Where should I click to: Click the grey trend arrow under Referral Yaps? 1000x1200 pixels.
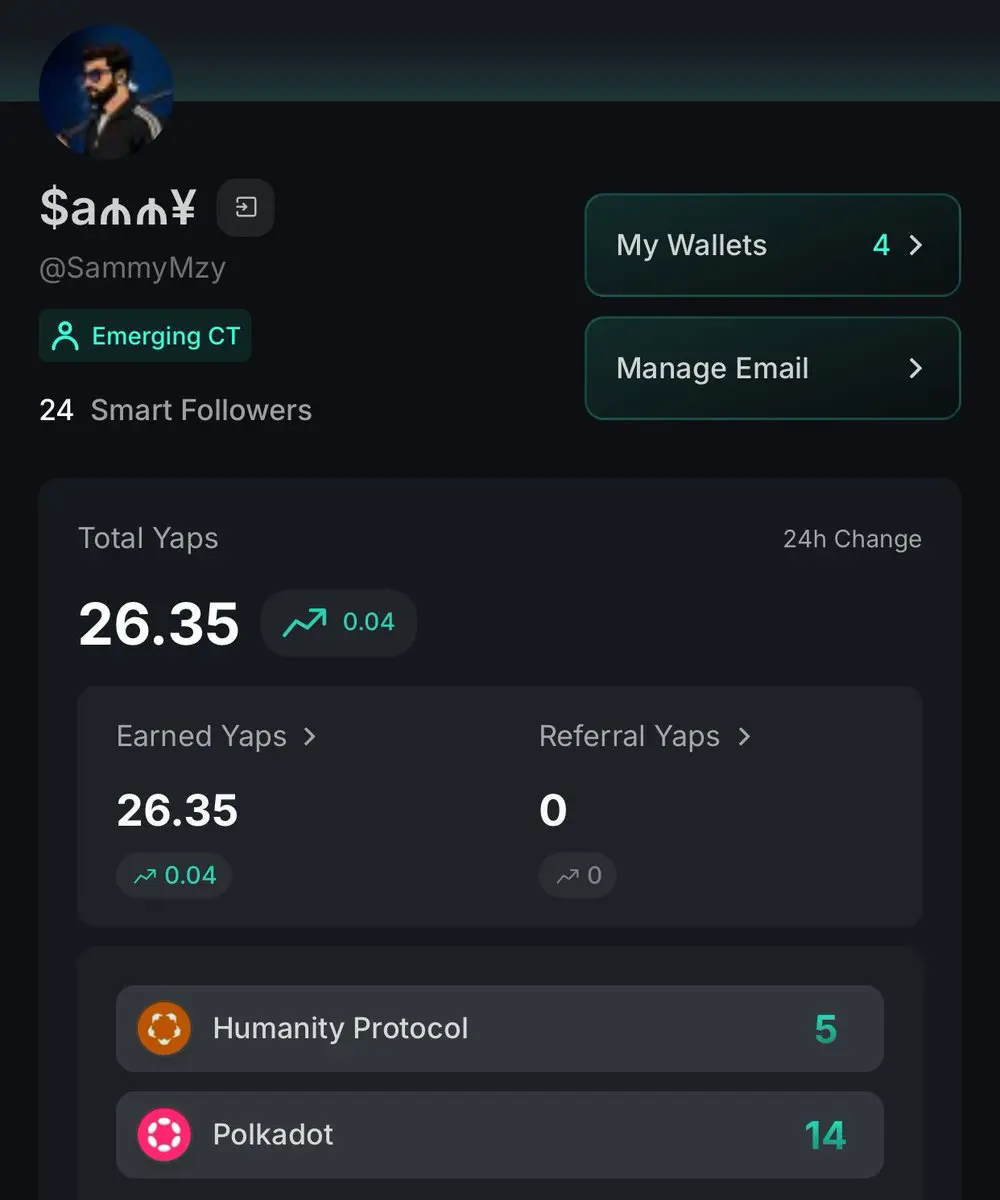pos(568,876)
